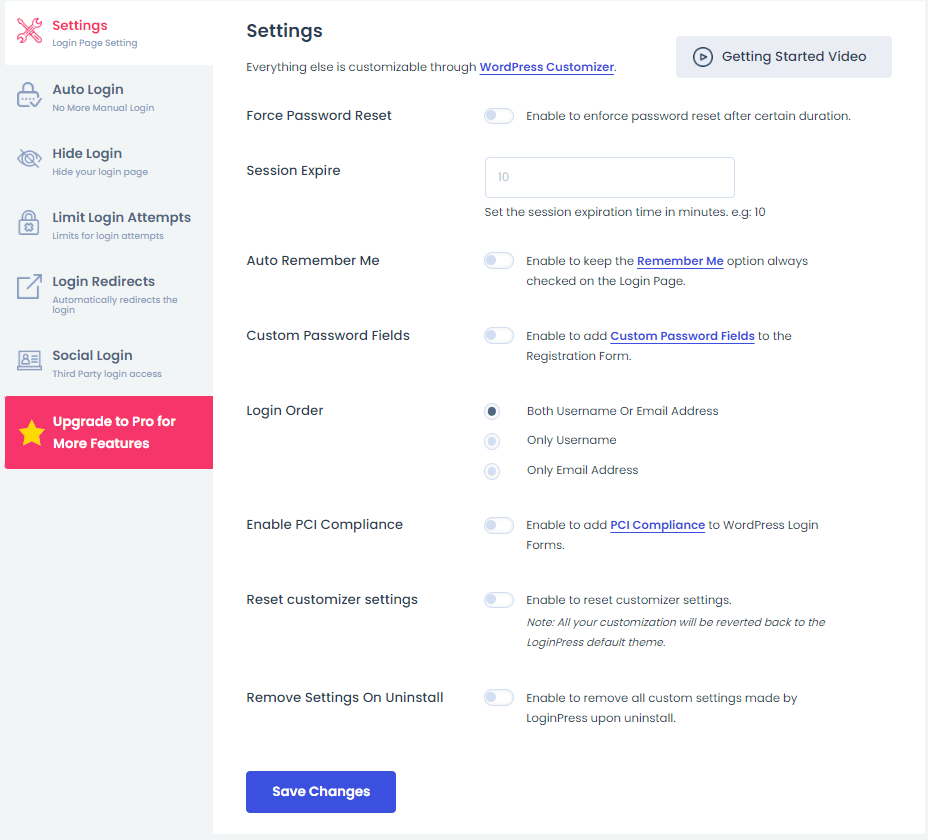Focus the Session Expire input field
Viewport: 928px width, 840px height.
pos(610,177)
